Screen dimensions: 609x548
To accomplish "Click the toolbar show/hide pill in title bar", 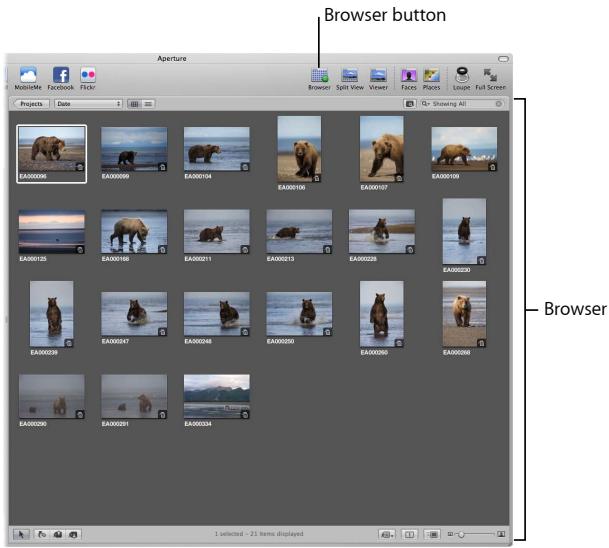I will [503, 59].
